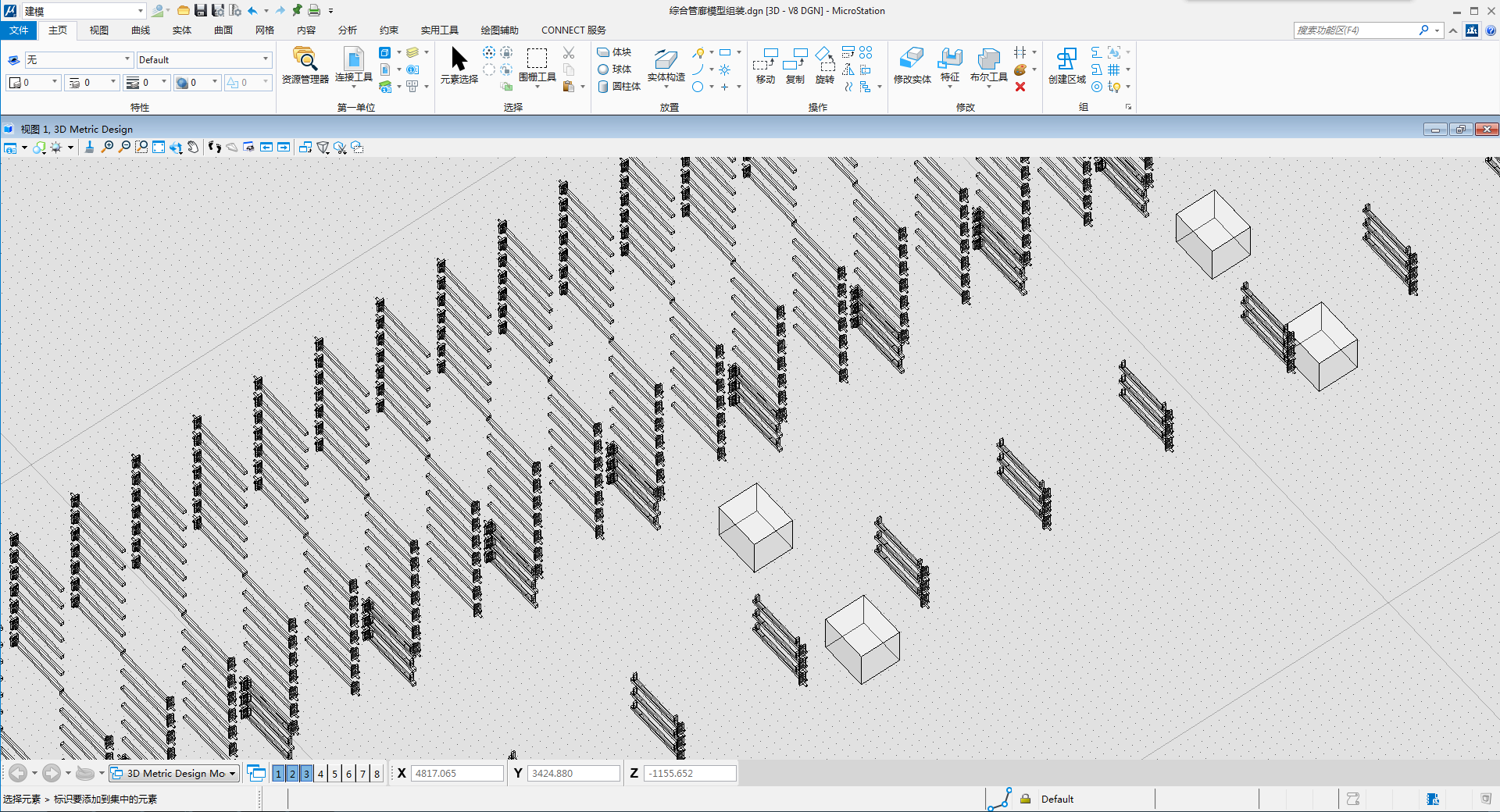The width and height of the screenshot is (1500, 812).
Task: Open the active color dropdown showing 0
Action: click(34, 82)
